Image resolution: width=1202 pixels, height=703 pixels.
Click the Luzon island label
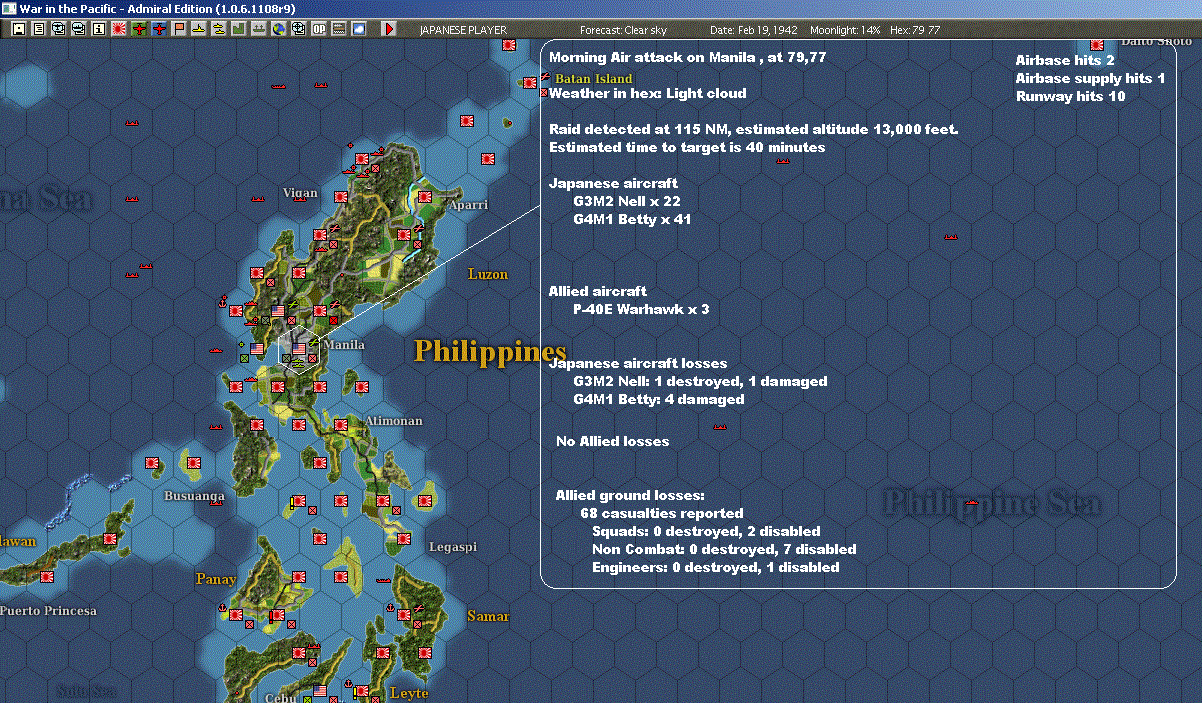488,273
